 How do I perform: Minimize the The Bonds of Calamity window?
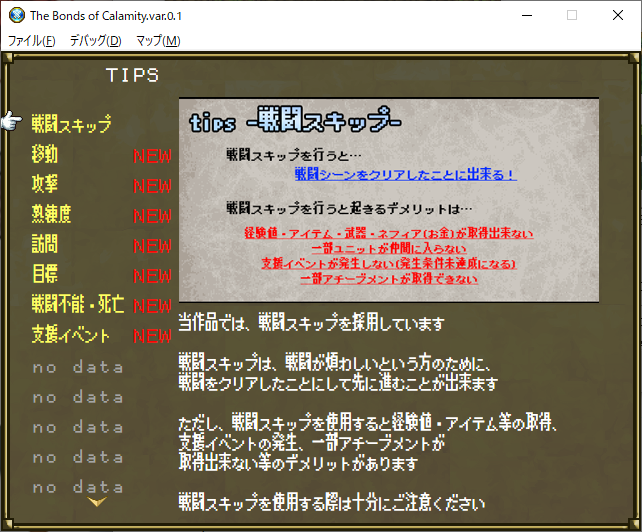point(527,15)
